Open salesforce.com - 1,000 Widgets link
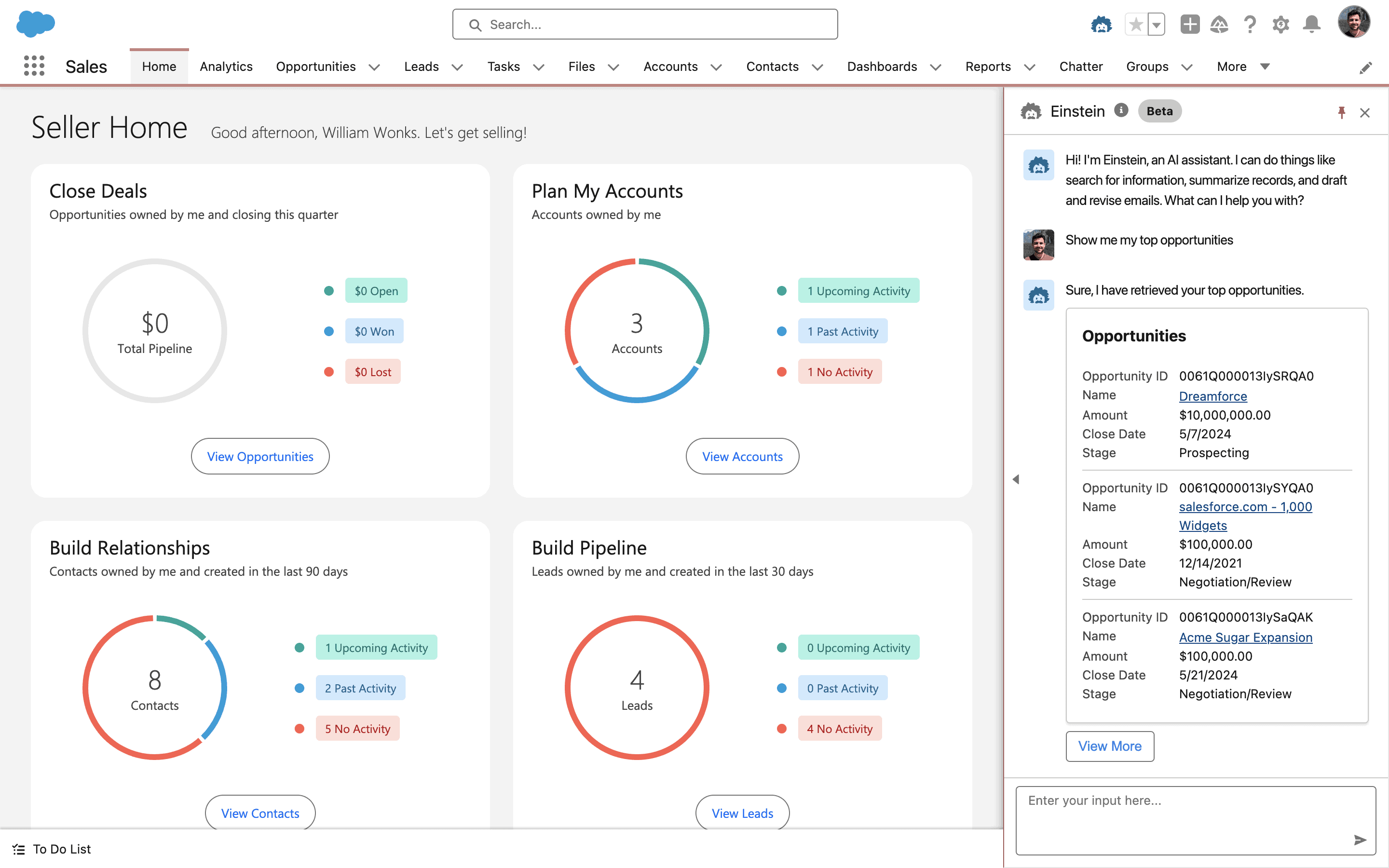The image size is (1389, 868). [1245, 516]
